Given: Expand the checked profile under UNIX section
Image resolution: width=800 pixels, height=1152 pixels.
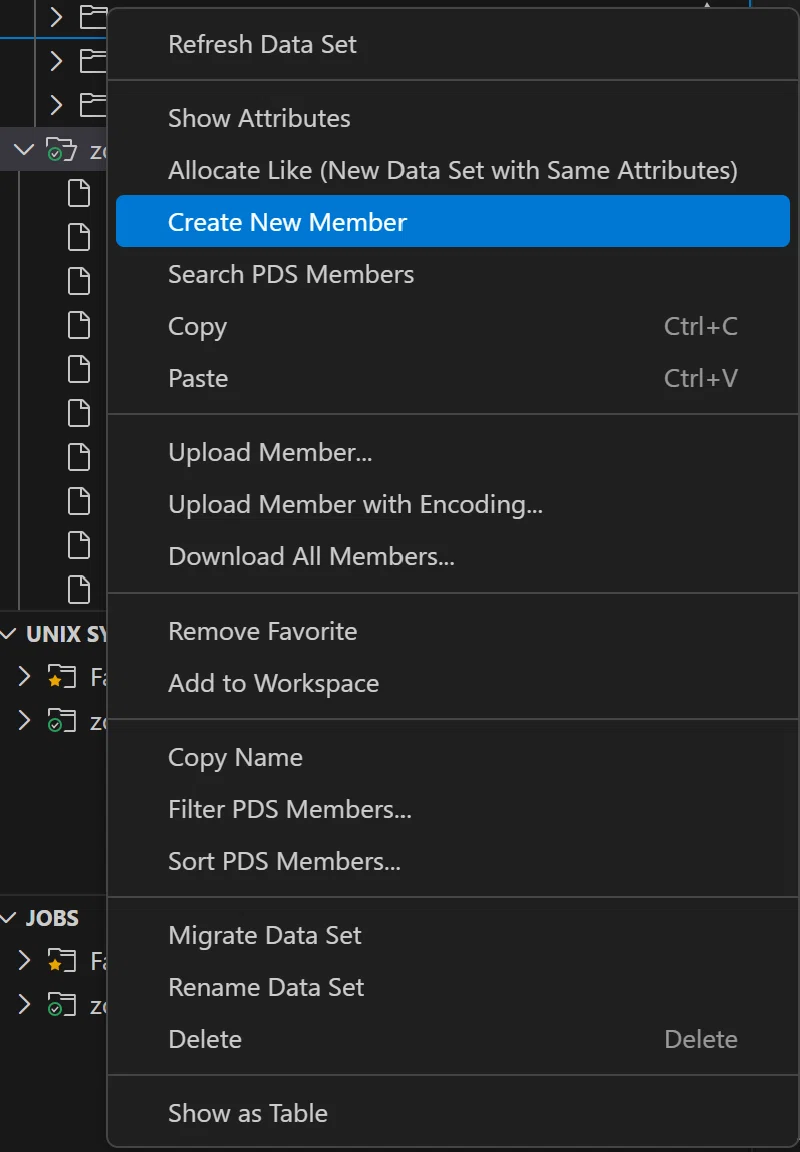Looking at the screenshot, I should 24,720.
